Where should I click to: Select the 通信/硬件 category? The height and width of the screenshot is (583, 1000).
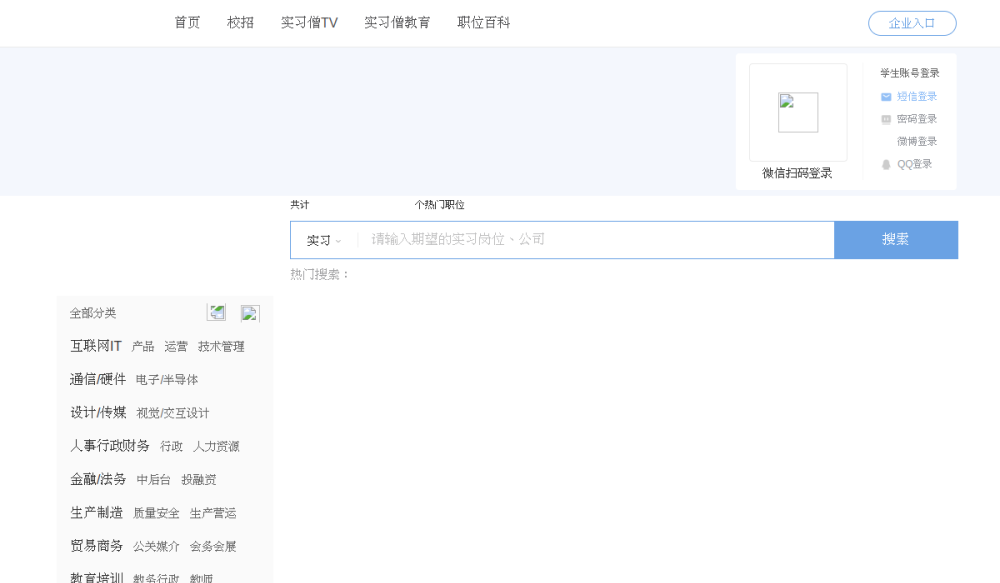98,380
